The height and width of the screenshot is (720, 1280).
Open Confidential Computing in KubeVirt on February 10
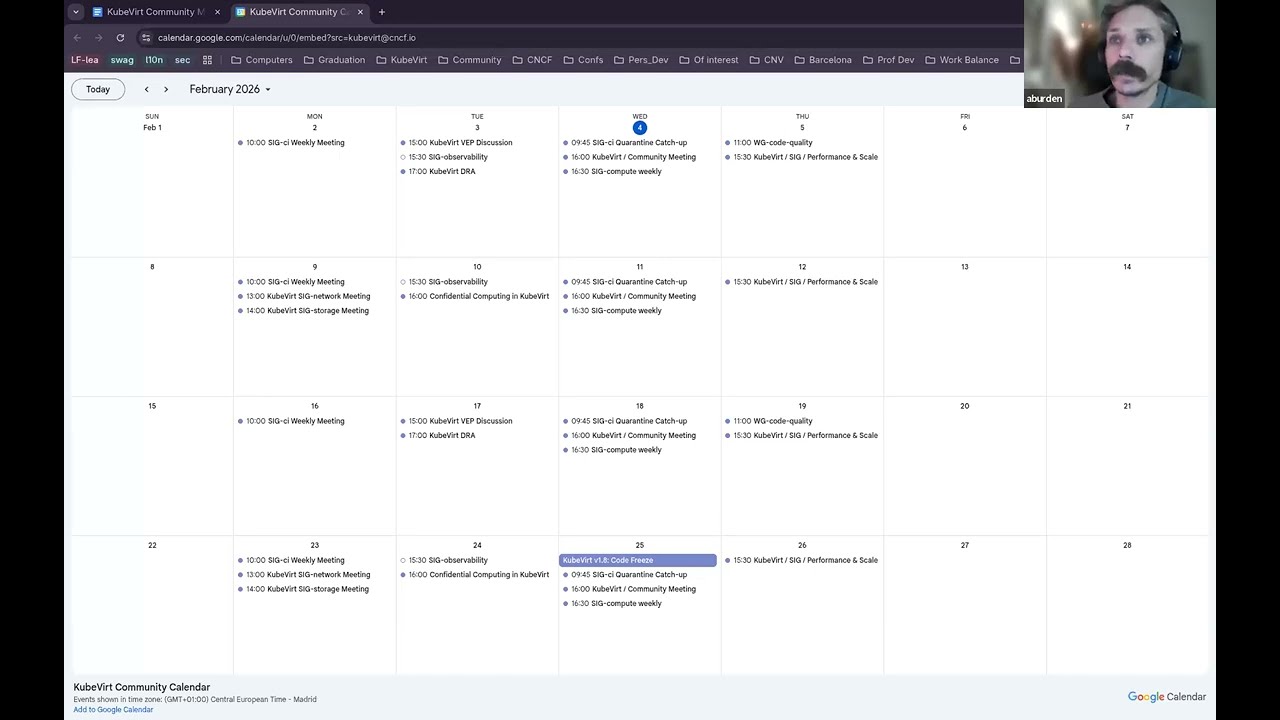[x=475, y=296]
